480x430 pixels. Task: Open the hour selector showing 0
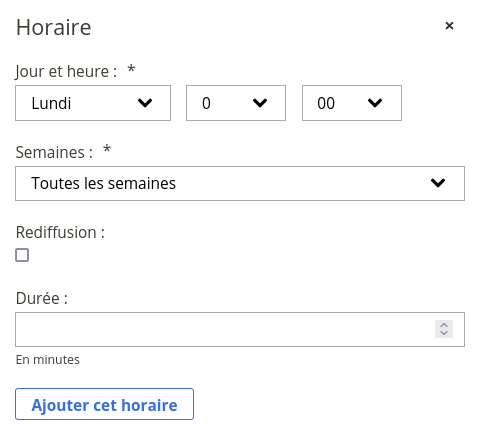coord(236,103)
